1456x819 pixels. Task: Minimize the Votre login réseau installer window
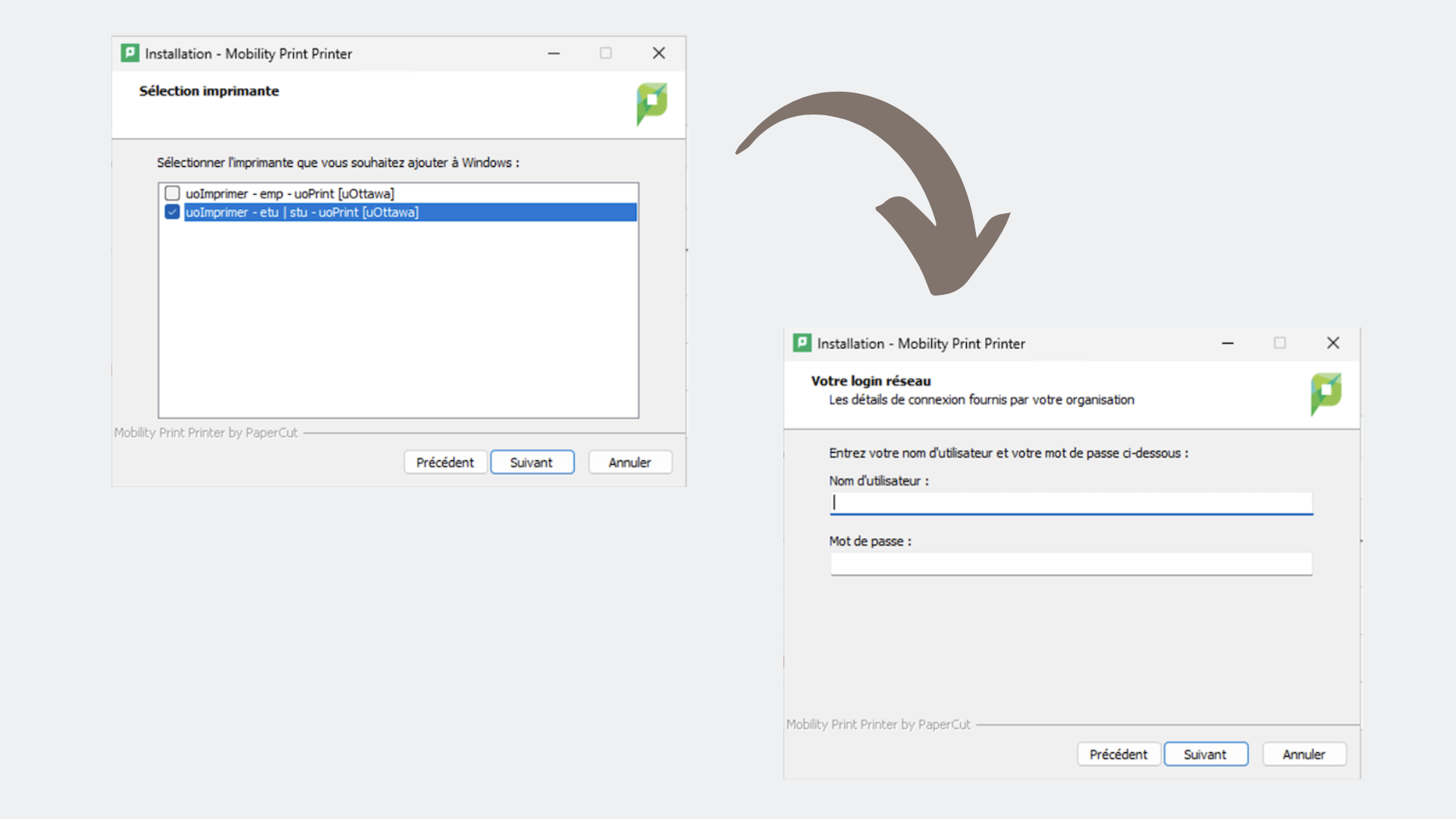click(x=1228, y=343)
